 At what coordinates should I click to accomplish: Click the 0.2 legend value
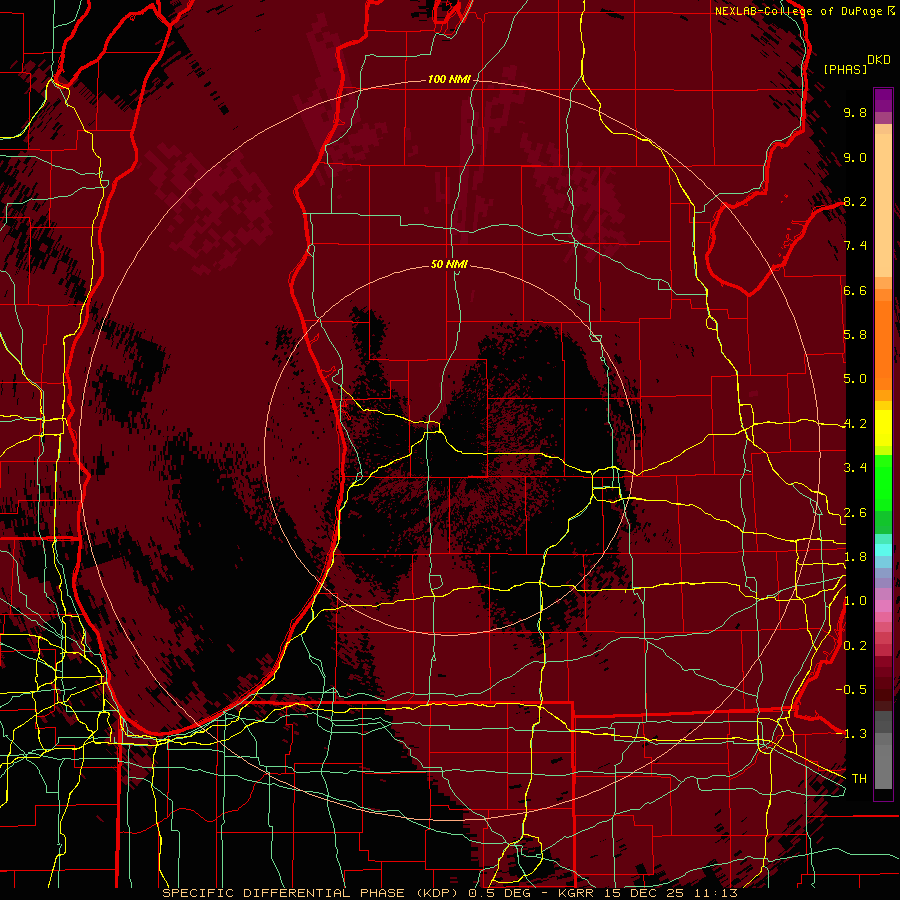(x=855, y=646)
